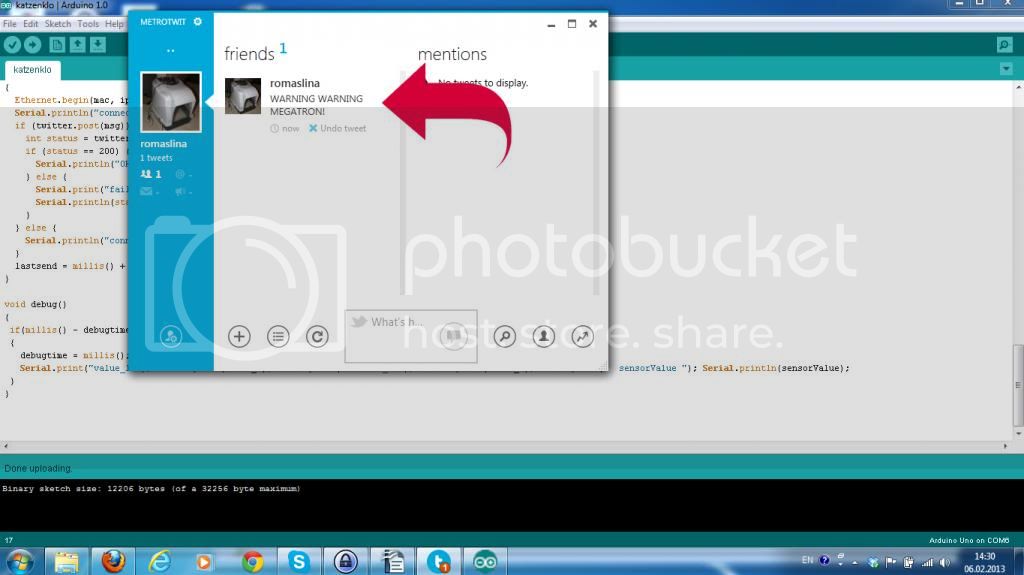
Task: Click the volume icon in system tray
Action: 944,562
